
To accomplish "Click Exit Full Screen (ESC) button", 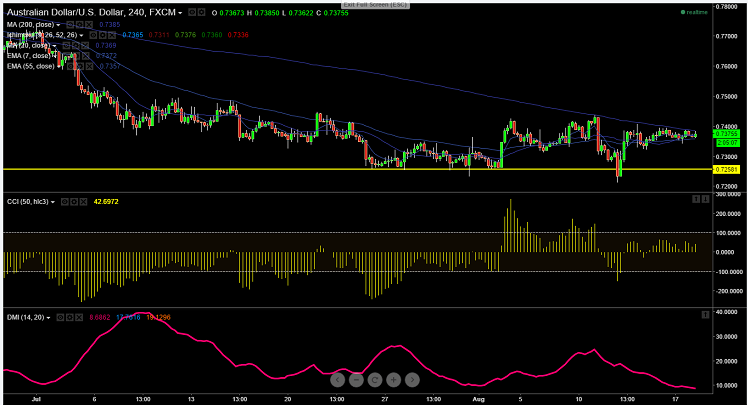I will pyautogui.click(x=374, y=4).
